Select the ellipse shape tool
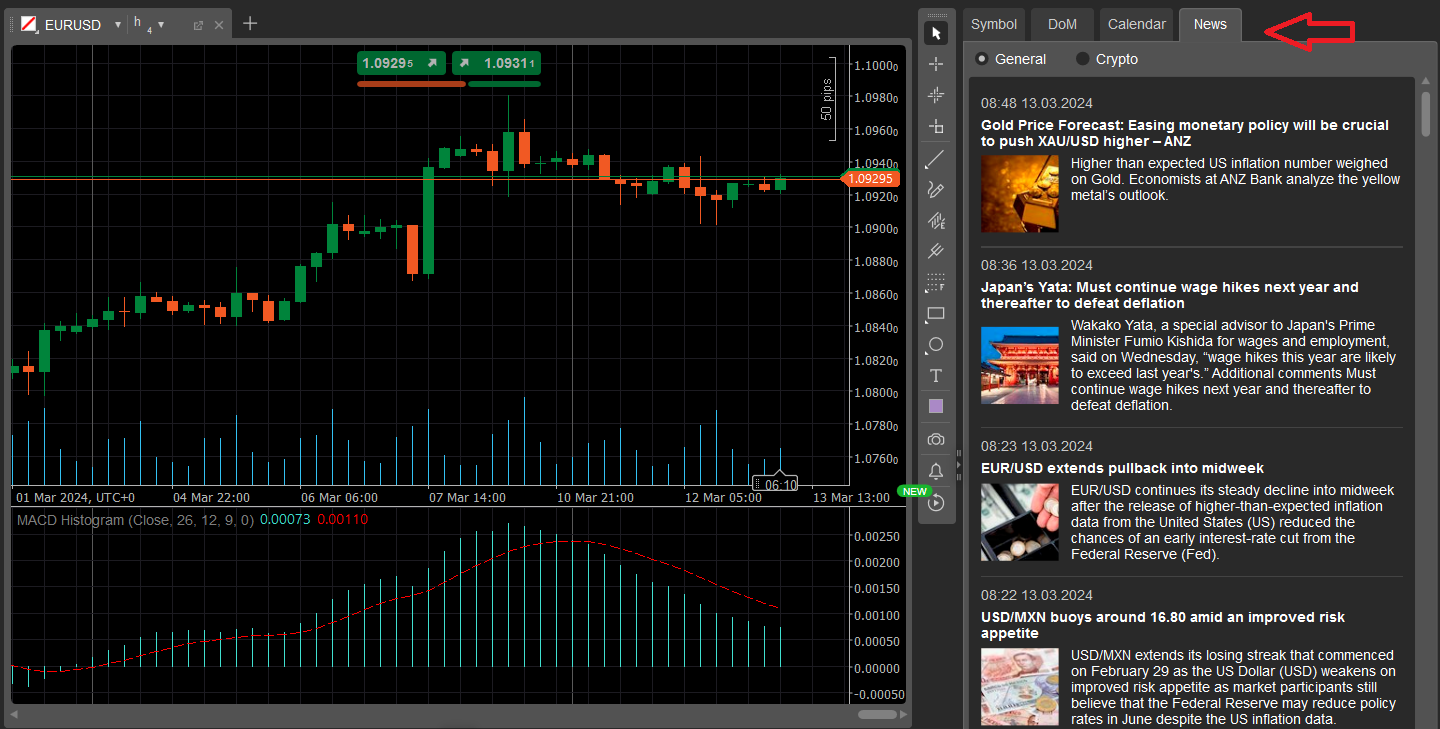Viewport: 1440px width, 729px height. click(936, 345)
